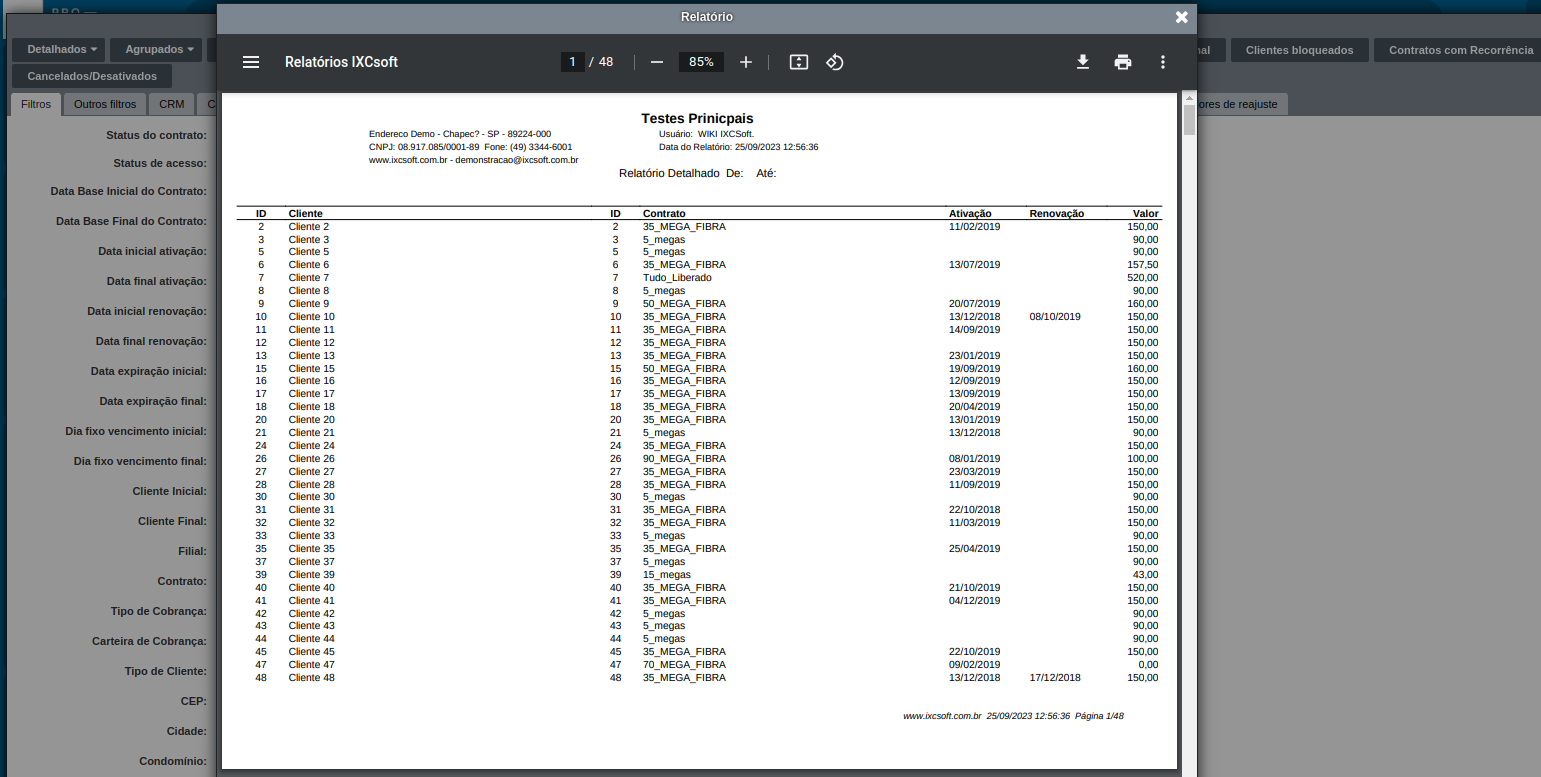Click the Cliente column header
The width and height of the screenshot is (1541, 777).
(306, 214)
